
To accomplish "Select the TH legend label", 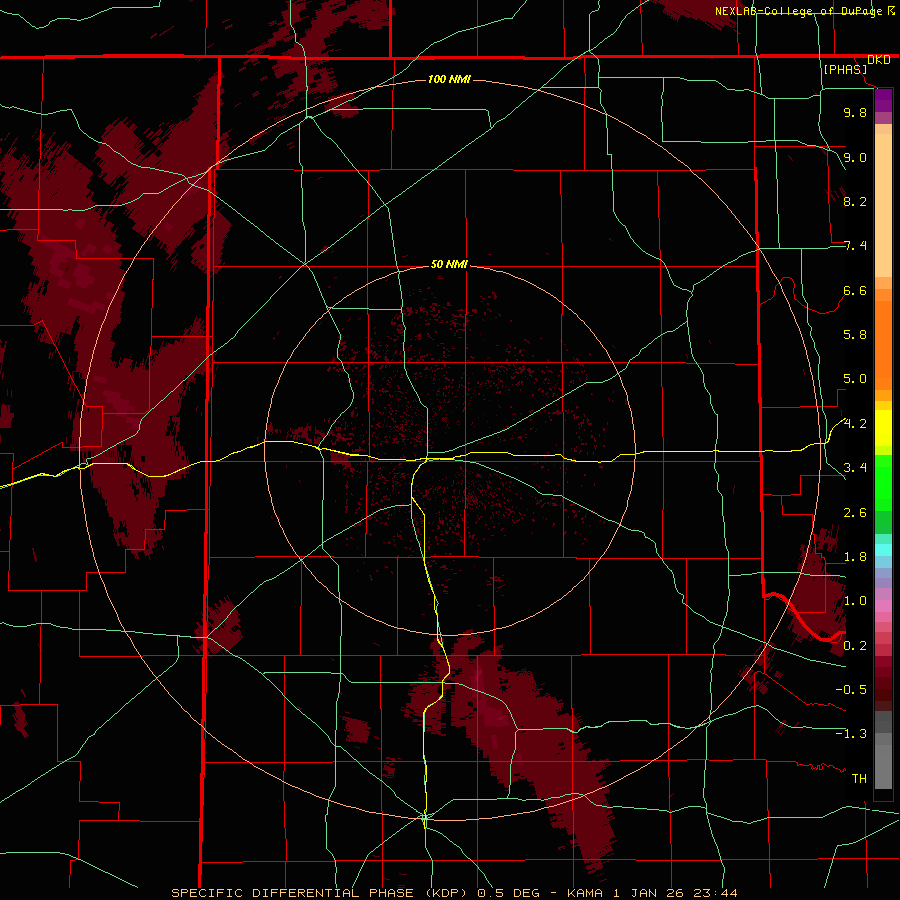I will pyautogui.click(x=859, y=779).
